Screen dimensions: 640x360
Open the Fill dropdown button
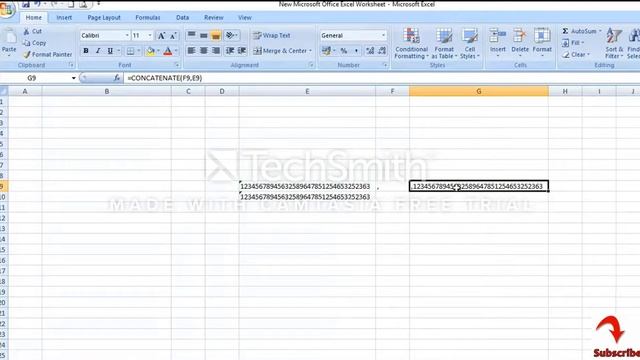click(x=573, y=43)
